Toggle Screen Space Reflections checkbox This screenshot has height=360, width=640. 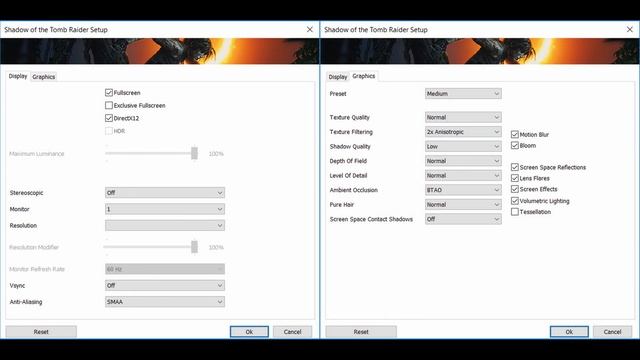[515, 167]
